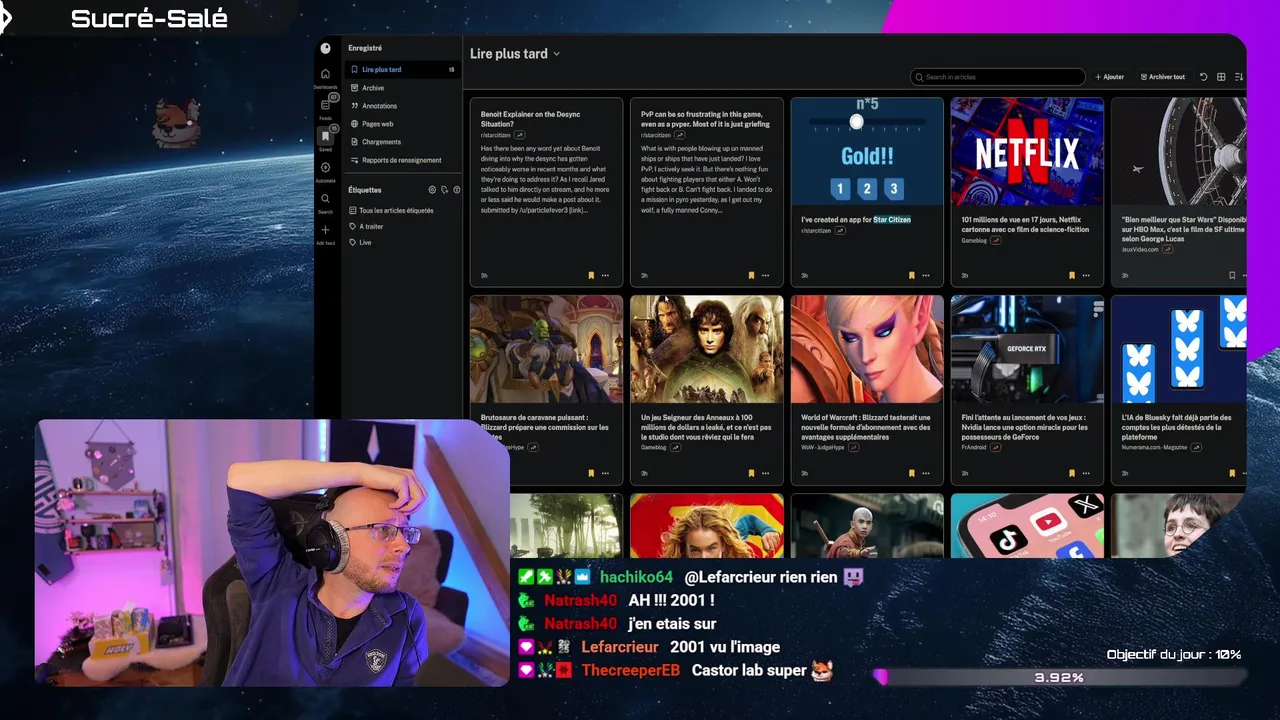This screenshot has height=720, width=1280.
Task: Toggle bookmark on Brutosaure de caravane card
Action: pyautogui.click(x=591, y=473)
